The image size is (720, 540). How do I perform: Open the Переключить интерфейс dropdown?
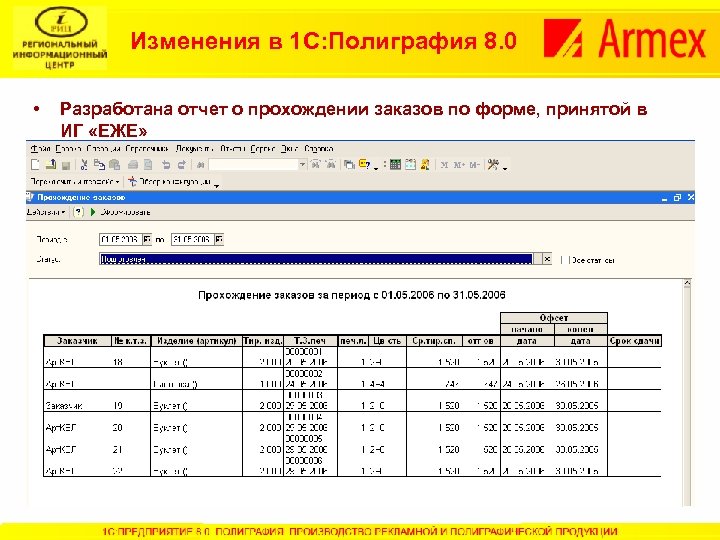click(x=75, y=182)
